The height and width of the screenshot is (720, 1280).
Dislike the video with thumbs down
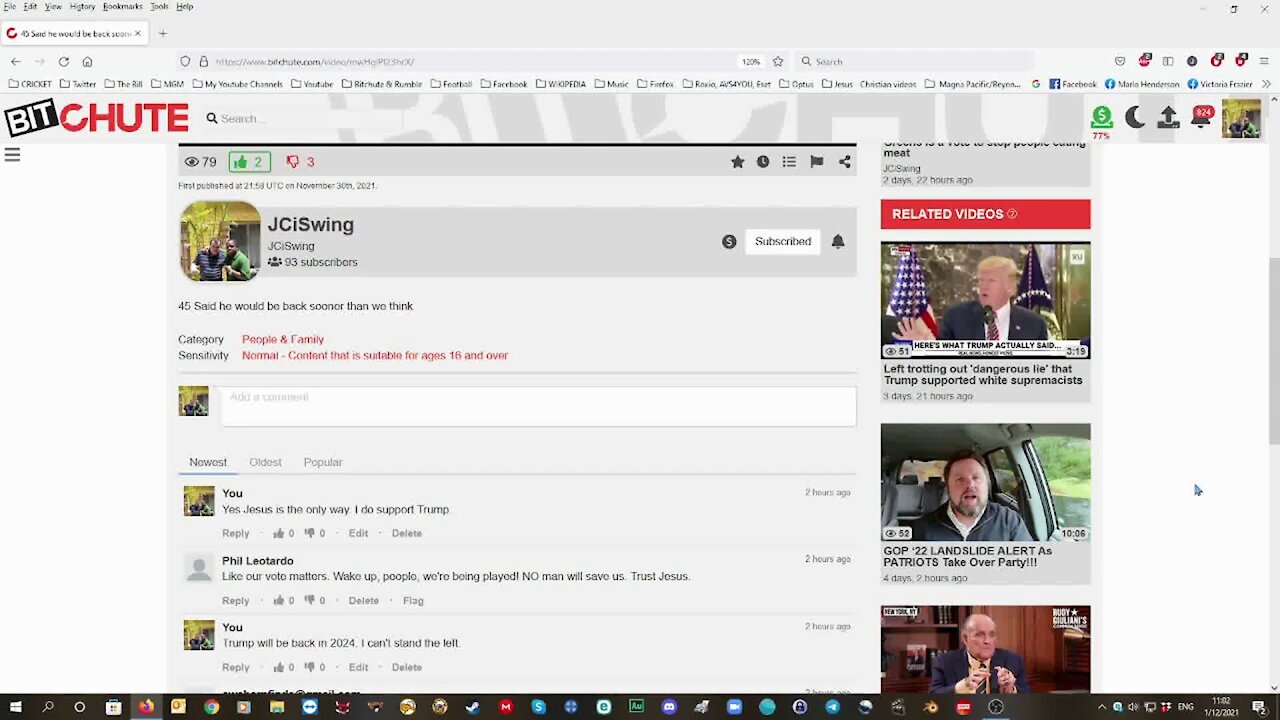[300, 162]
